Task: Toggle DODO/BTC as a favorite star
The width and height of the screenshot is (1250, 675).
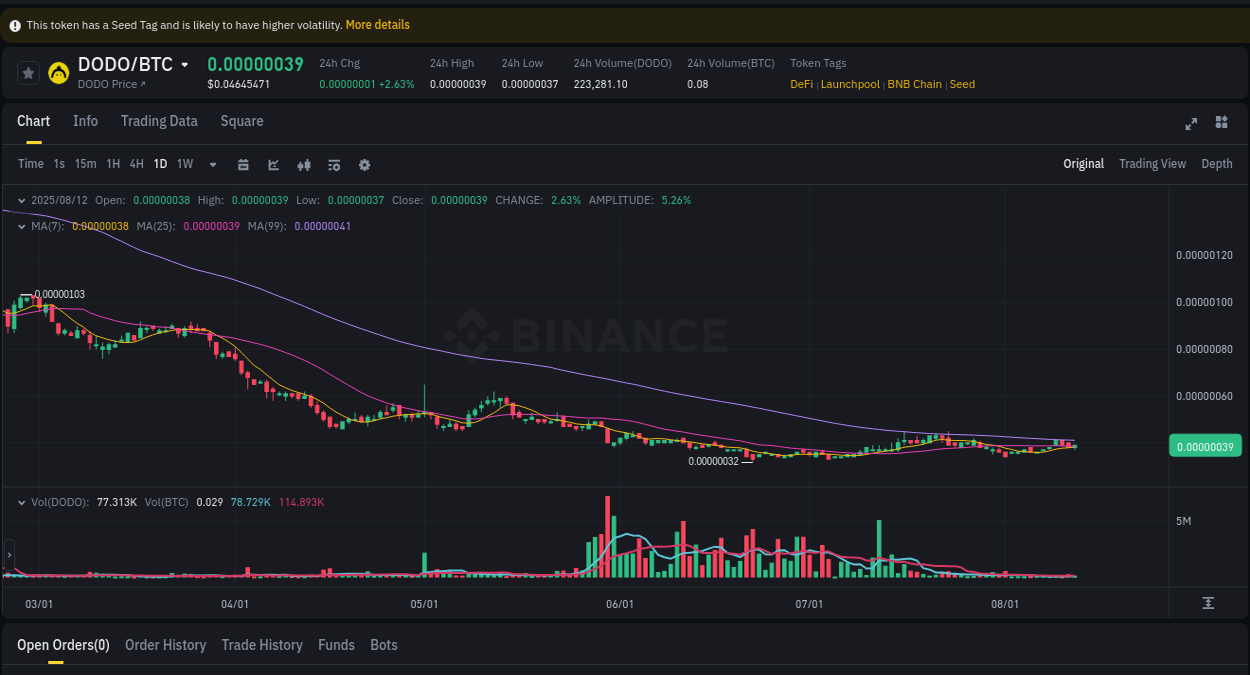Action: (27, 72)
